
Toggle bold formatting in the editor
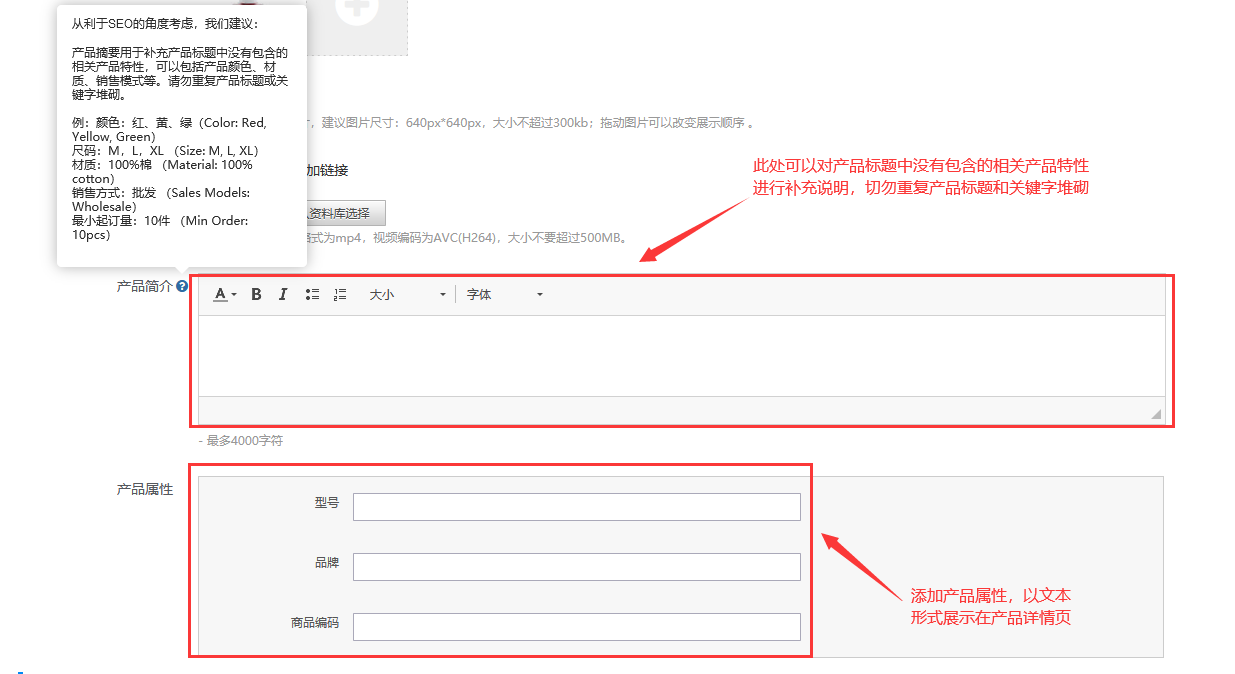coord(256,295)
